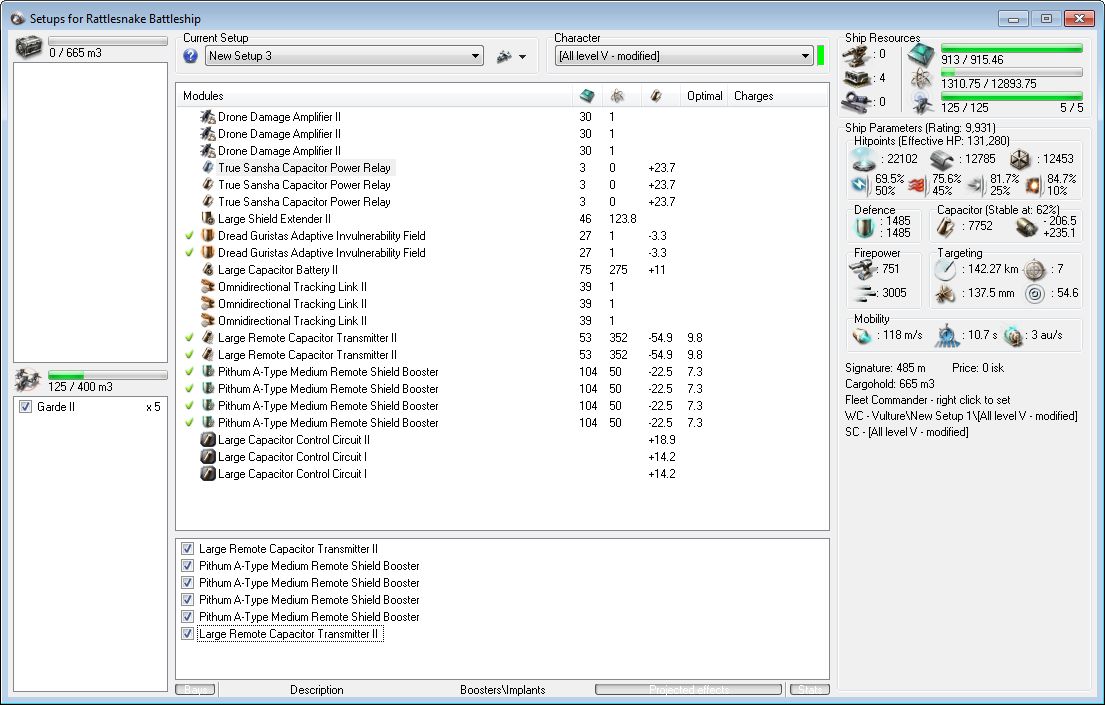Click the cargo hold icon above 0 / 665 m3
This screenshot has height=705, width=1105.
tap(29, 47)
